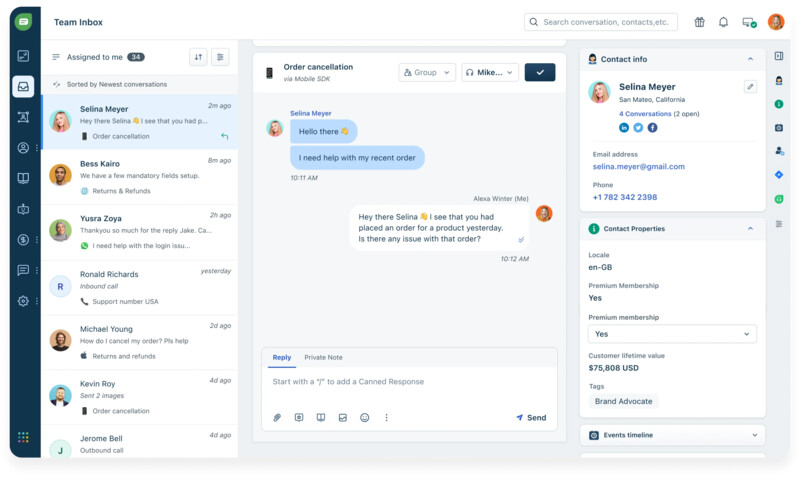Open Bess Kairo's conversation
The width and height of the screenshot is (800, 490).
point(139,175)
